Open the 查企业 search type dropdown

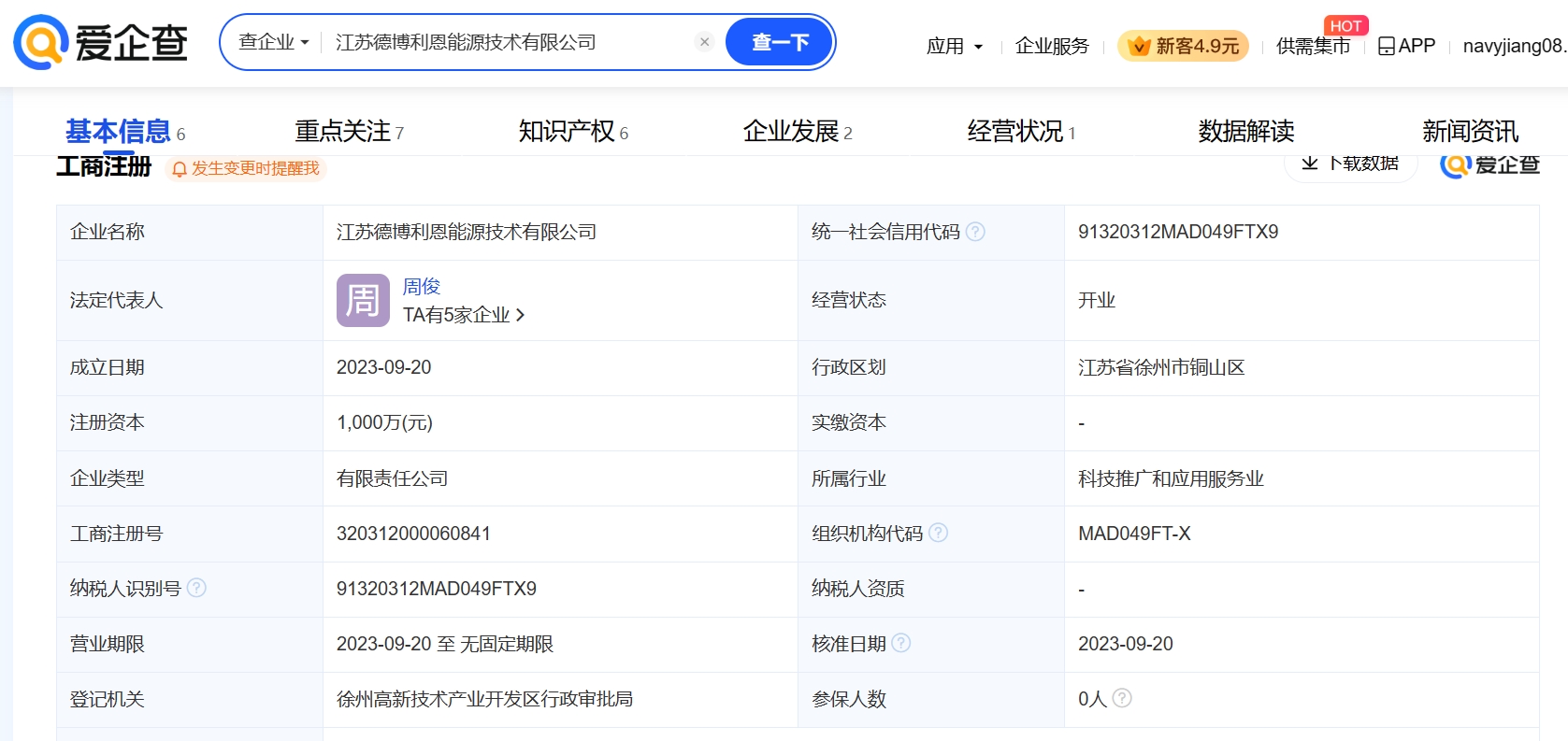click(x=273, y=42)
